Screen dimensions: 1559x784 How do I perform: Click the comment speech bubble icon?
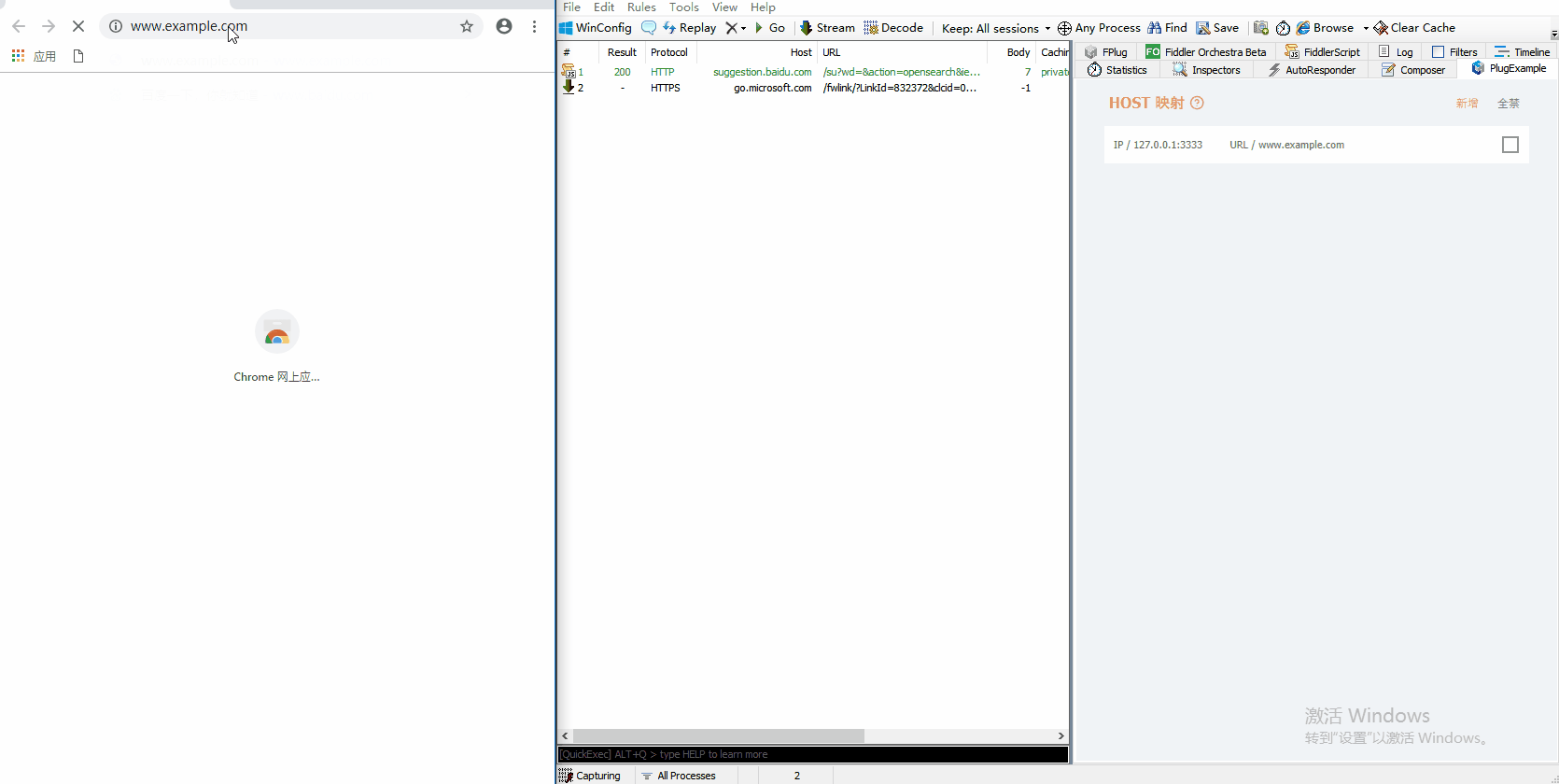649,28
